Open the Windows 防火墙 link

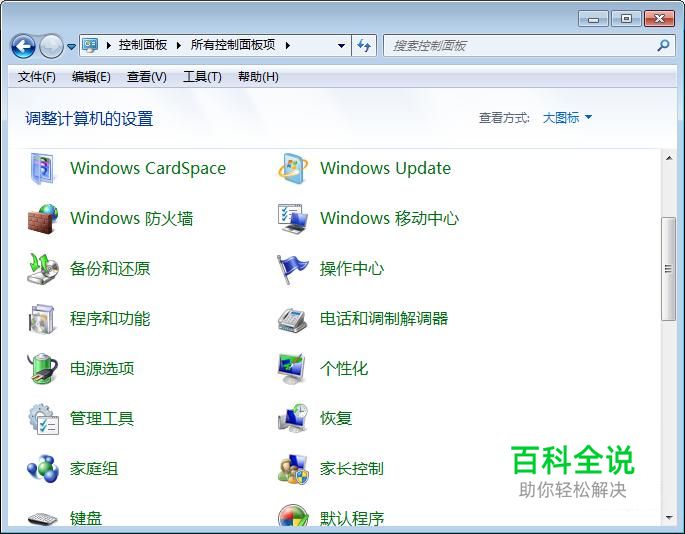pos(131,218)
